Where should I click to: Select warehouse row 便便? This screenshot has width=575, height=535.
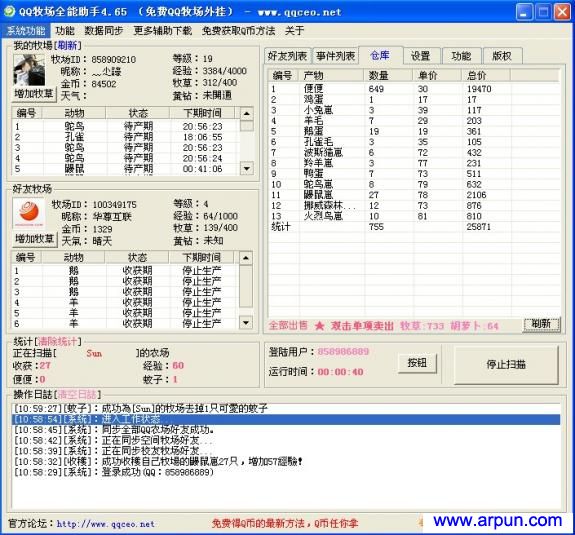pos(414,89)
